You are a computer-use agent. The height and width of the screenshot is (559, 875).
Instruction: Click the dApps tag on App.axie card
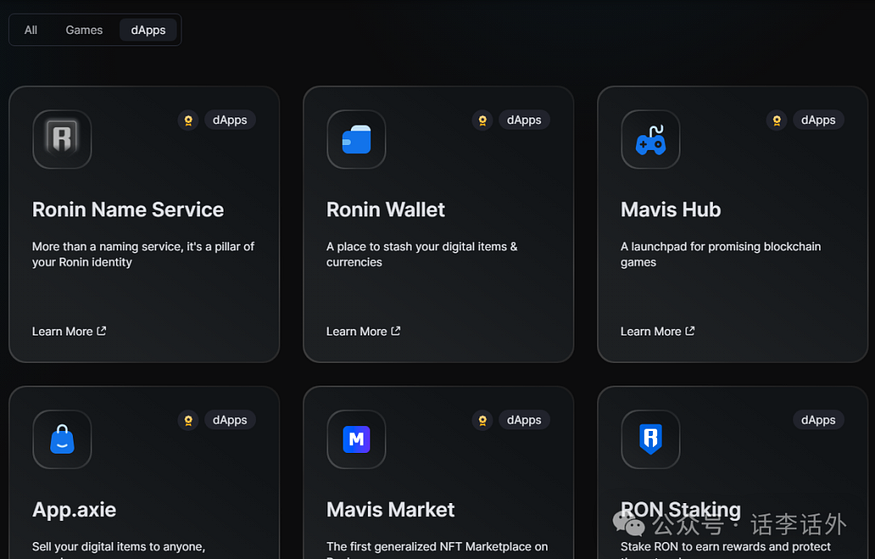(x=230, y=420)
